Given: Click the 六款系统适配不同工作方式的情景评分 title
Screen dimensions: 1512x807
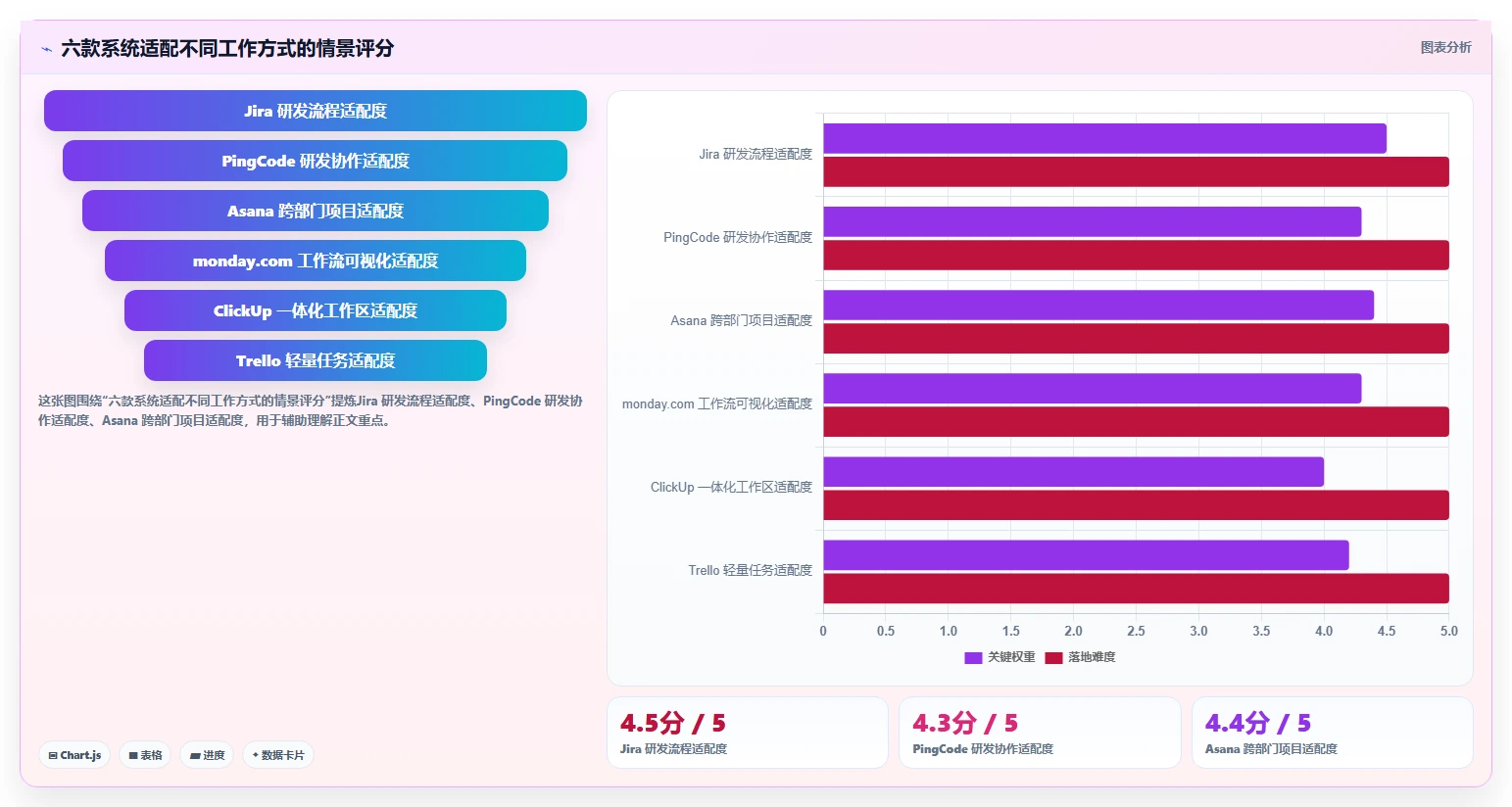Looking at the screenshot, I should click(227, 48).
